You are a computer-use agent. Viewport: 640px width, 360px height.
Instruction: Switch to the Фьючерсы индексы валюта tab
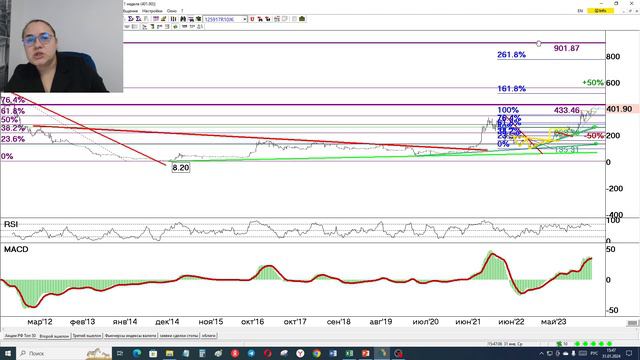(130, 336)
